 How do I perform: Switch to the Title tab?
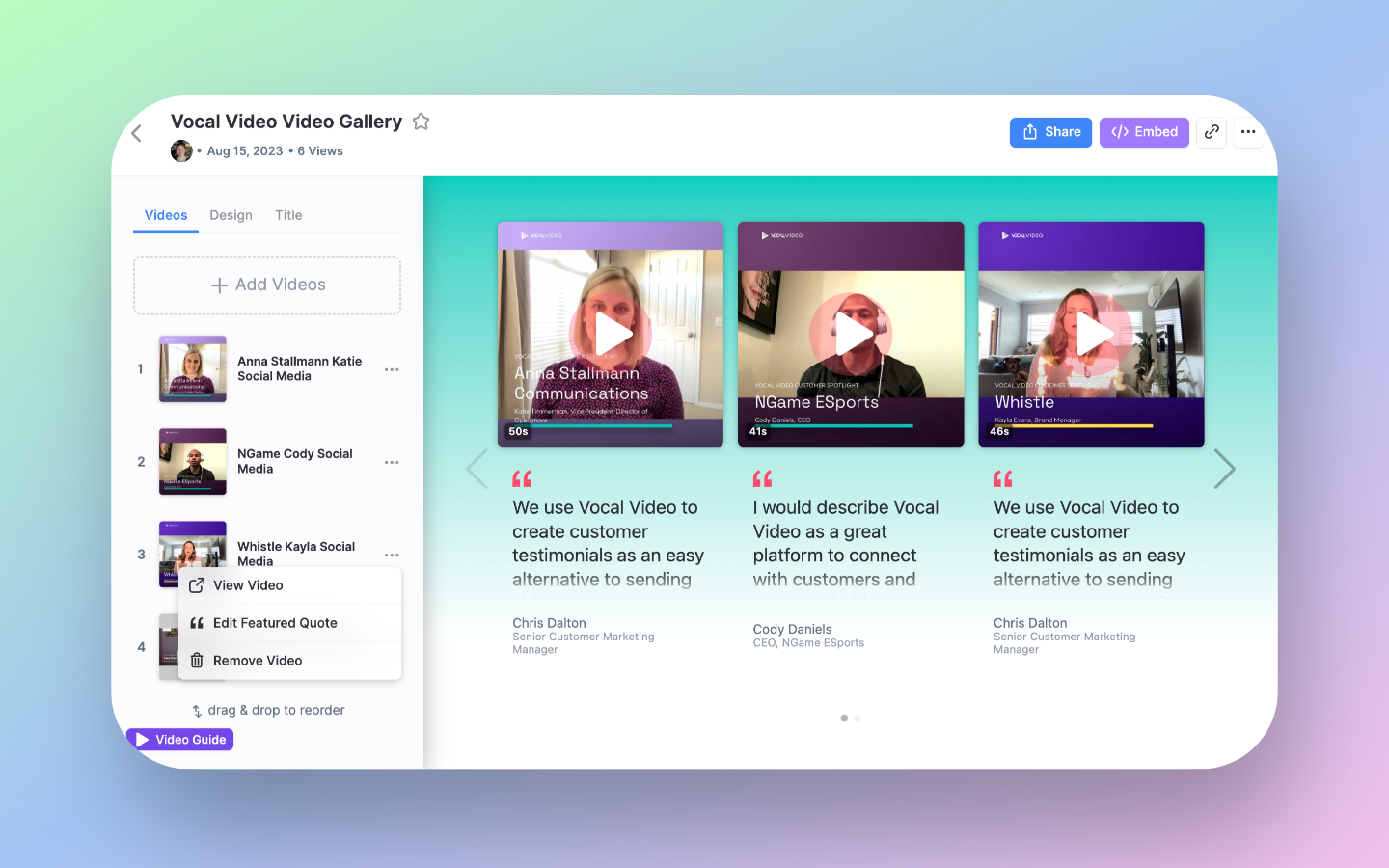(x=288, y=215)
